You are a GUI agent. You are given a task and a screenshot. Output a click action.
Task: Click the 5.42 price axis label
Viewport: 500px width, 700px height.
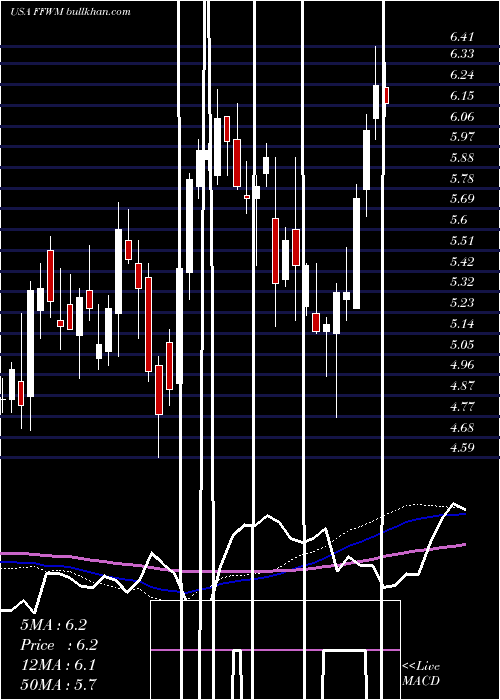coord(462,261)
